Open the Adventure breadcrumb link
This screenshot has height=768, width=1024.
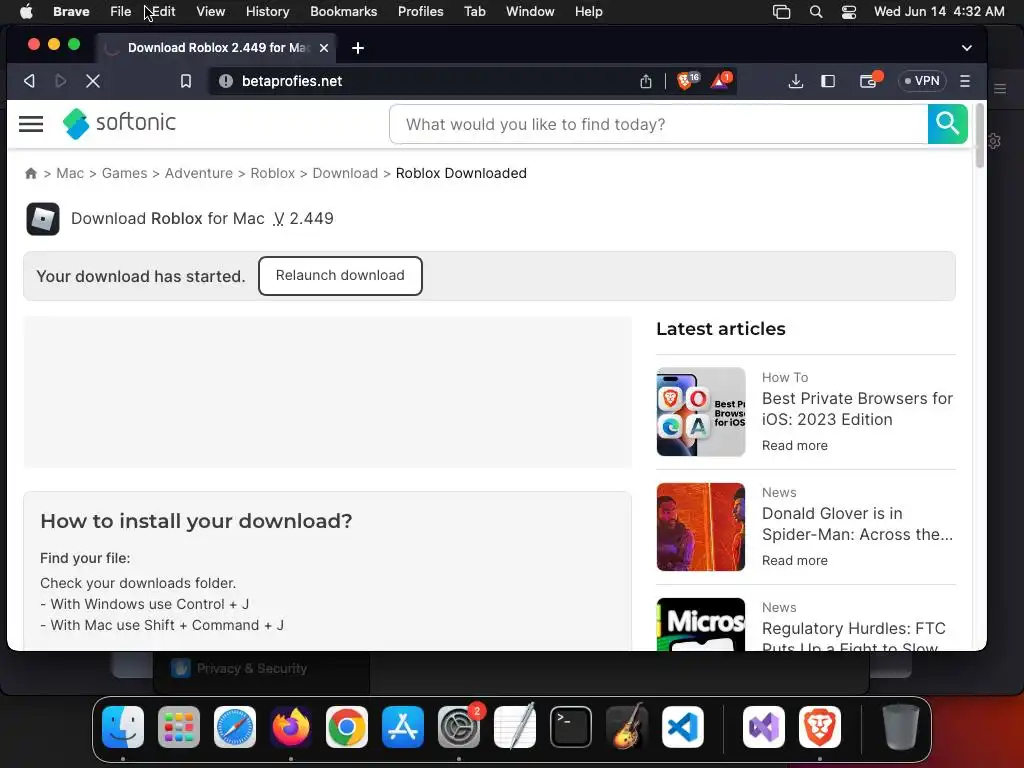tap(199, 173)
